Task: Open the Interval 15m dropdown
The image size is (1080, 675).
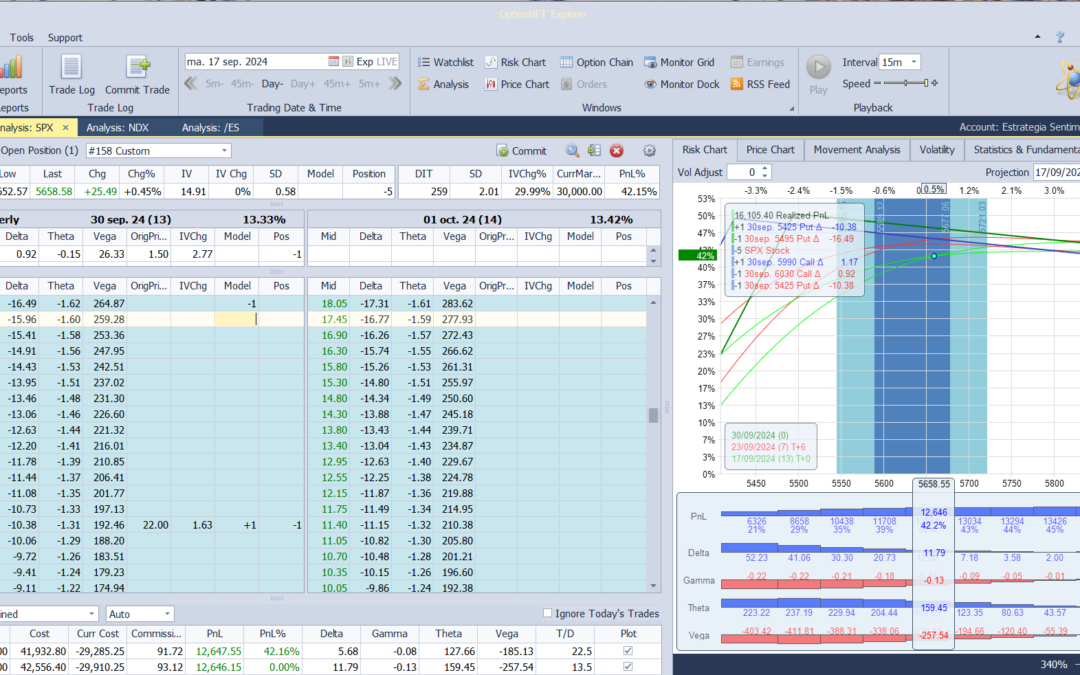Action: (x=913, y=62)
